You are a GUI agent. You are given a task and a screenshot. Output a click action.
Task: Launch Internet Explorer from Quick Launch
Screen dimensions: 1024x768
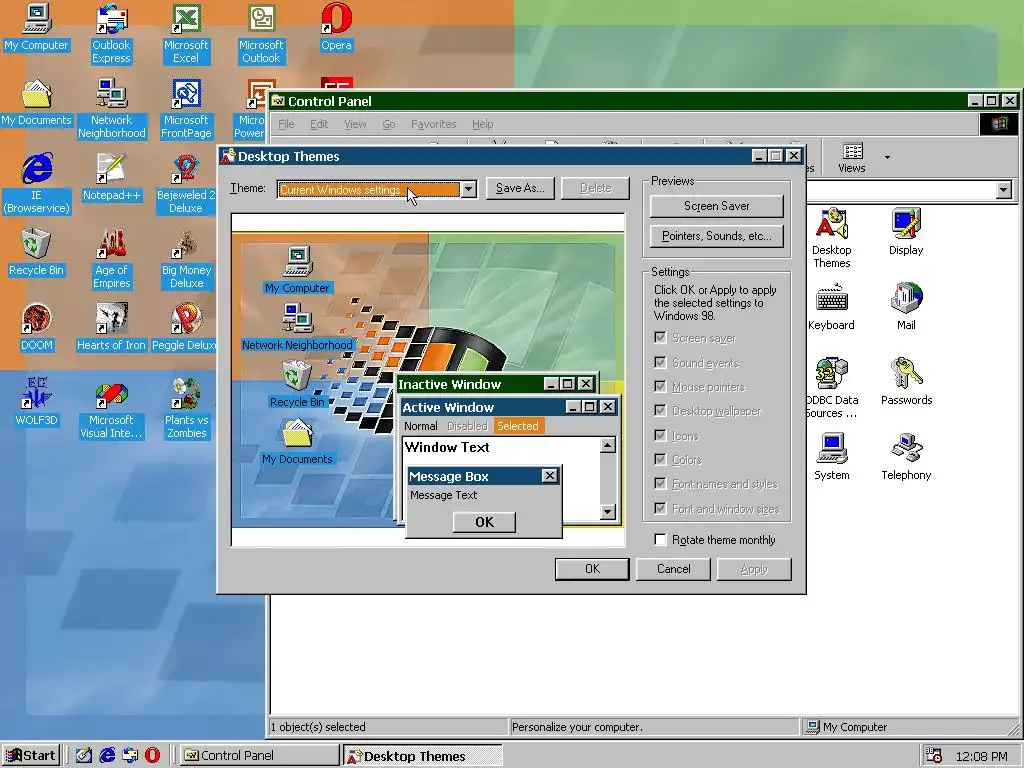107,756
